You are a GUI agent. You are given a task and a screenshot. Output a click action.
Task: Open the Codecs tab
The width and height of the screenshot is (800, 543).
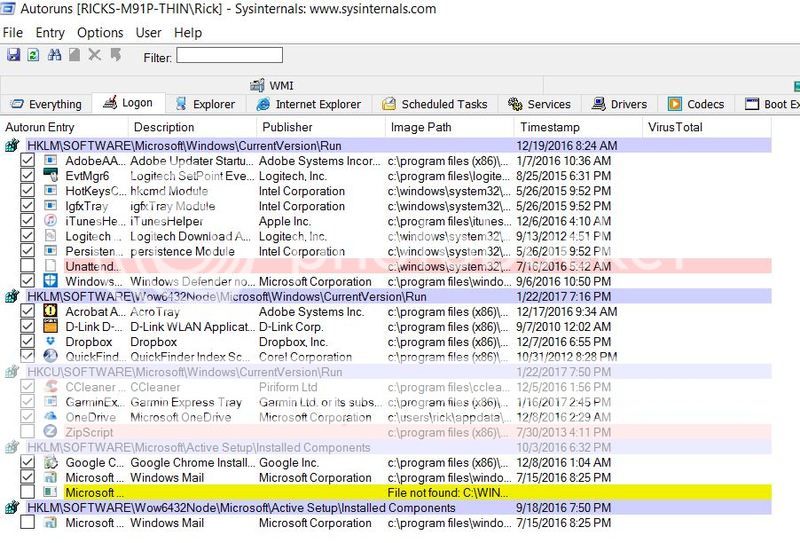pyautogui.click(x=696, y=104)
